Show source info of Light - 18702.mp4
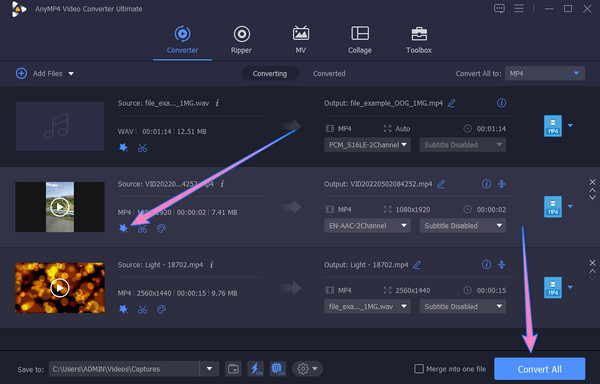 tap(212, 265)
